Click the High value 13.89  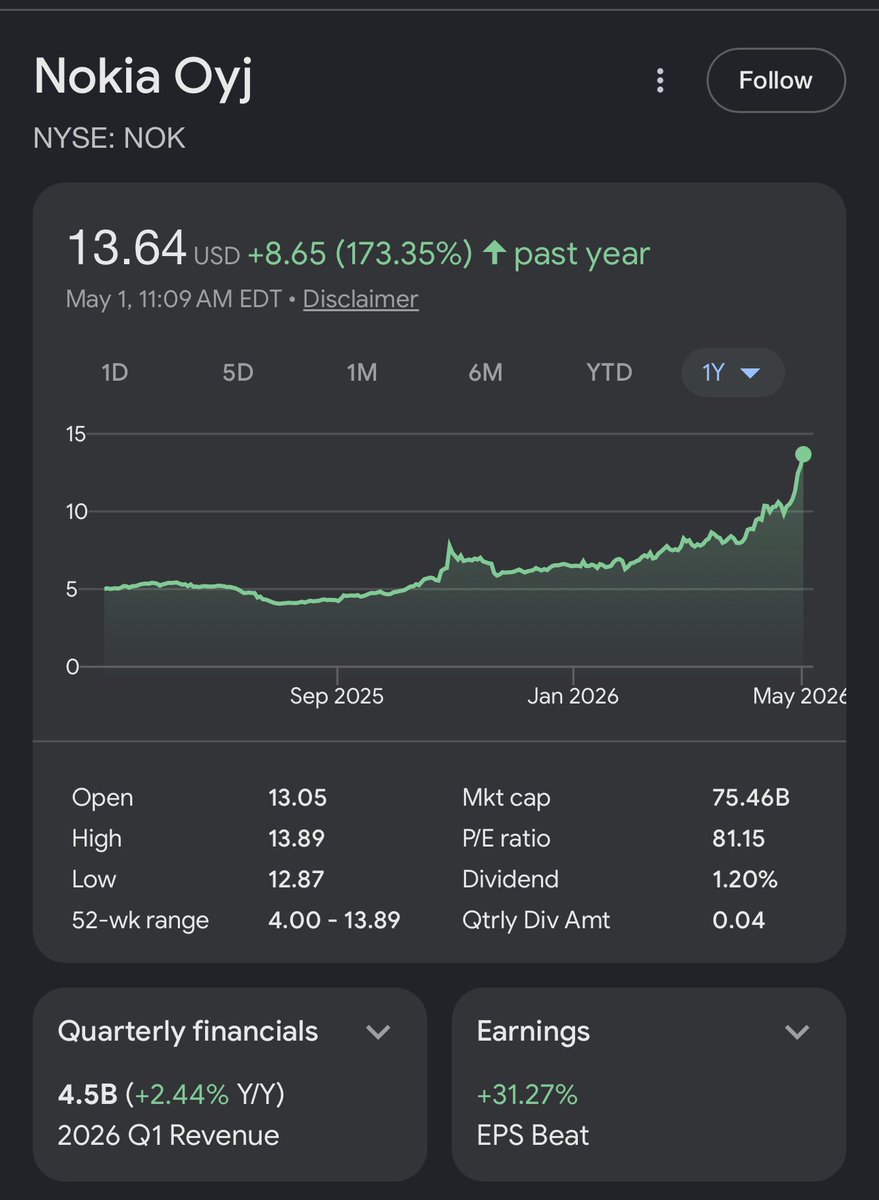(296, 838)
